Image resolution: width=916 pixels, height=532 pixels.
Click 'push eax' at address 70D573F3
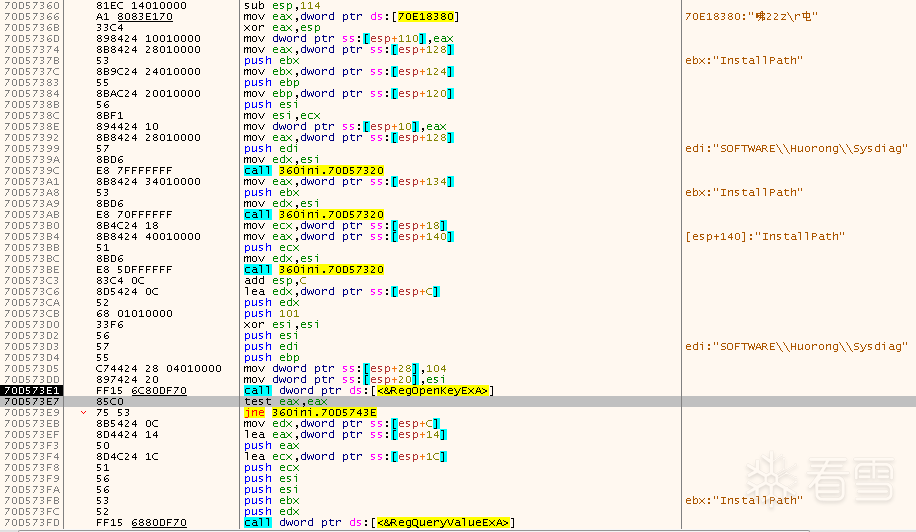pos(272,446)
